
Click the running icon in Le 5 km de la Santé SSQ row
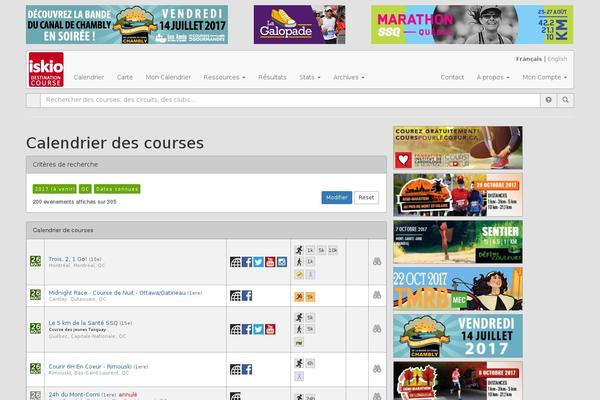tap(299, 317)
